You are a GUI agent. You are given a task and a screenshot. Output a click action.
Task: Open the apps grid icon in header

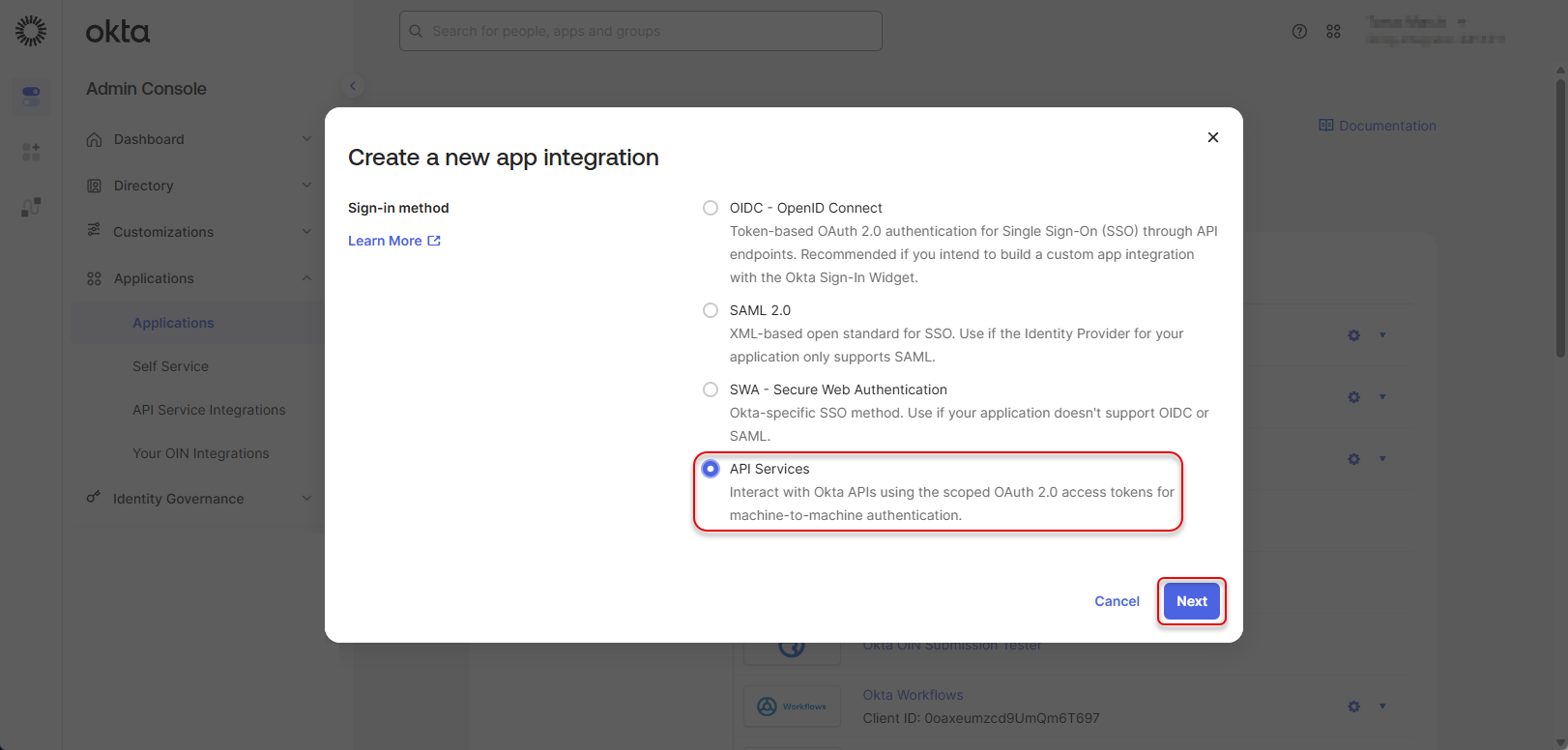click(1333, 31)
